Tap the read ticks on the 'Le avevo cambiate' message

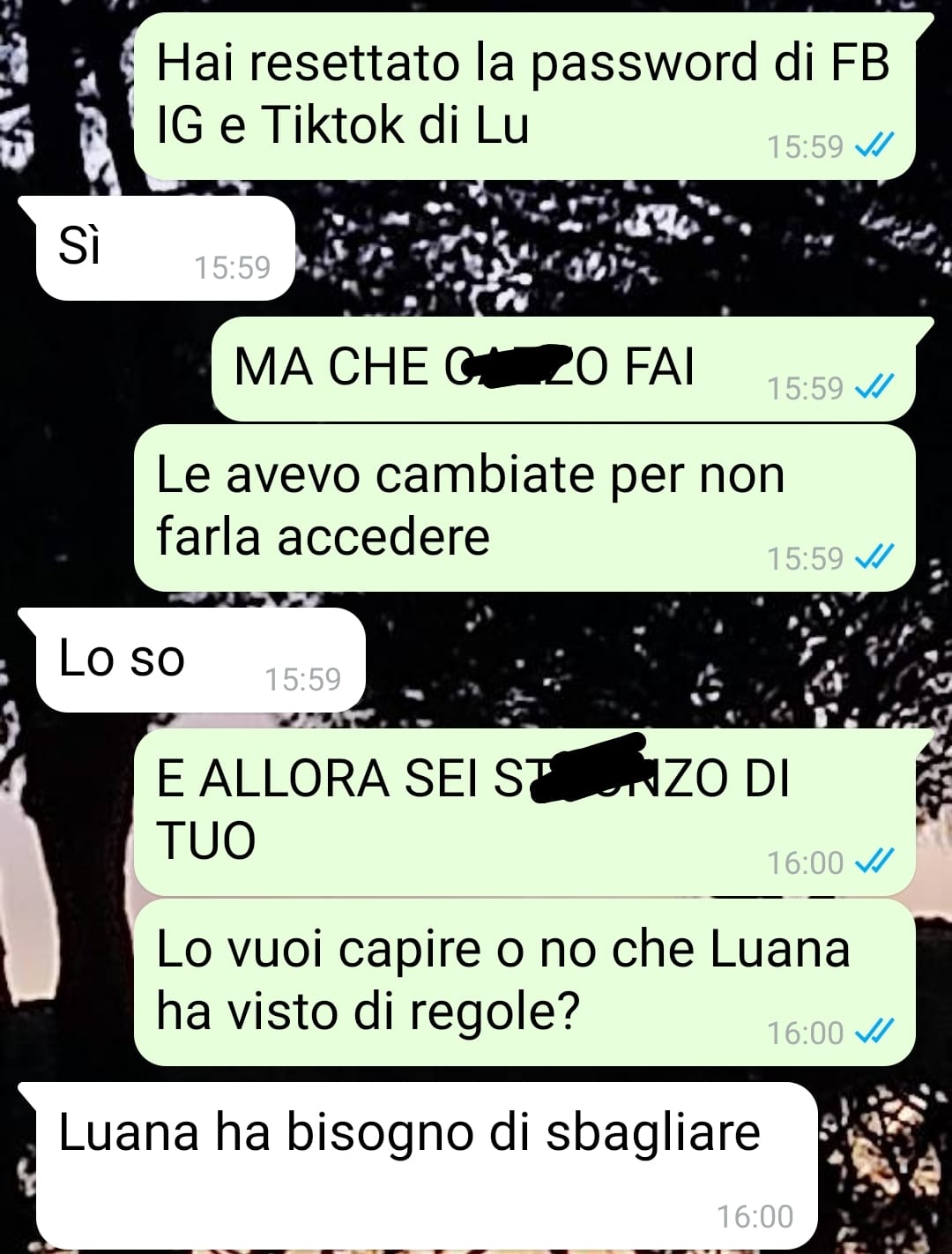[x=875, y=556]
